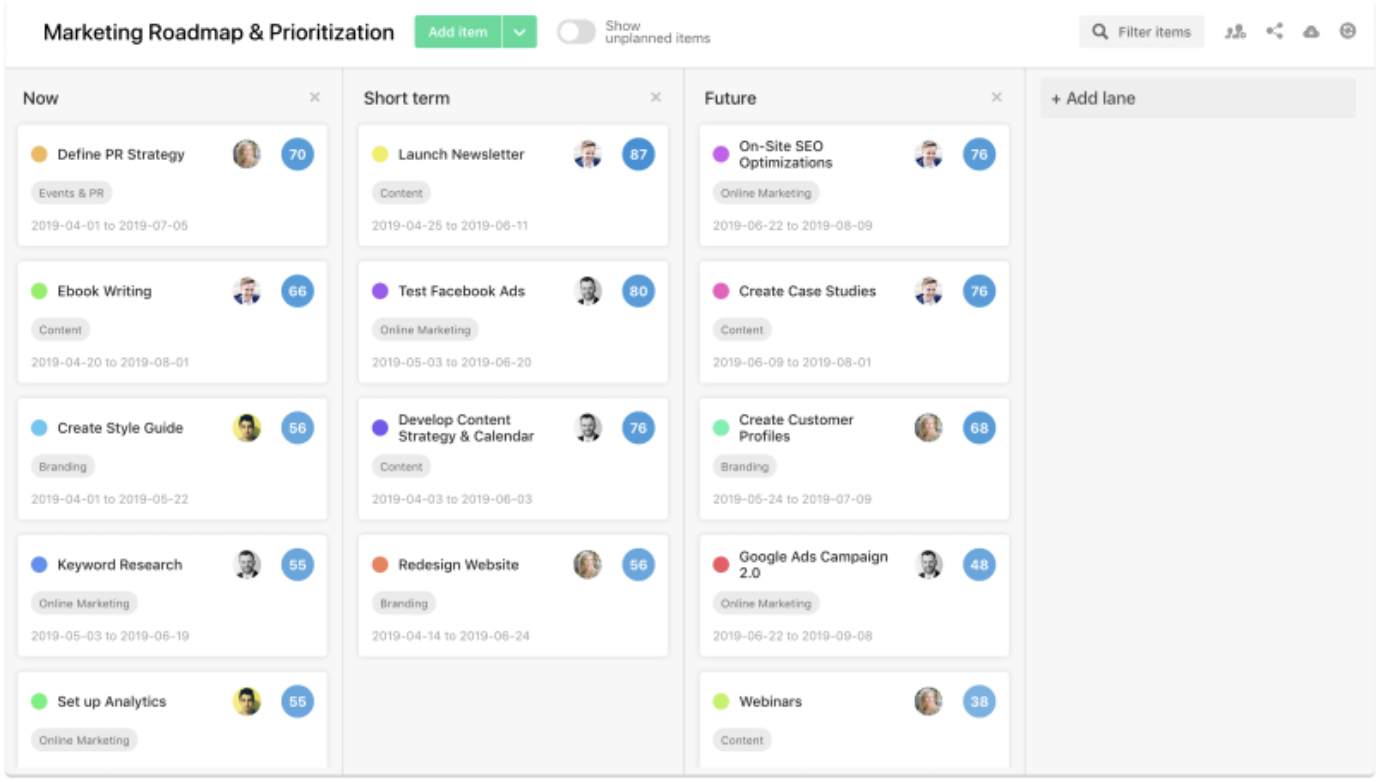Click the share icon in the header
The height and width of the screenshot is (782, 1378).
pyautogui.click(x=1274, y=32)
